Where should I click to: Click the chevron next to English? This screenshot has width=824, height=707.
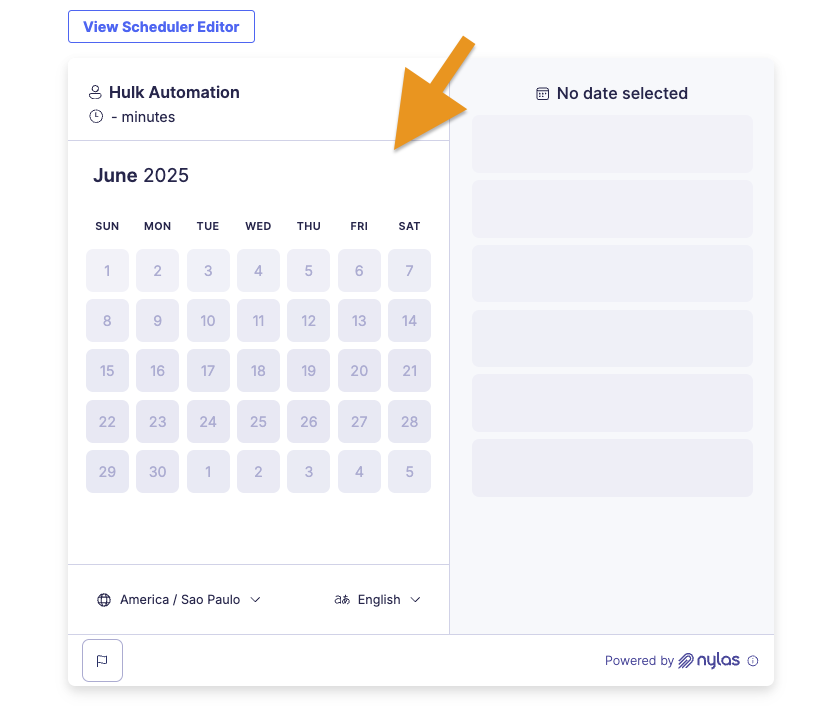coord(415,600)
